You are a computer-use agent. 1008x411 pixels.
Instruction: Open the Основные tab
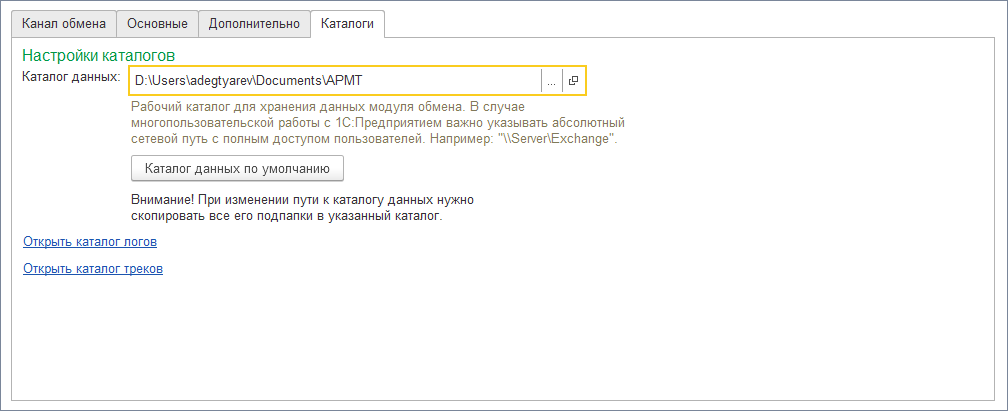pyautogui.click(x=157, y=24)
